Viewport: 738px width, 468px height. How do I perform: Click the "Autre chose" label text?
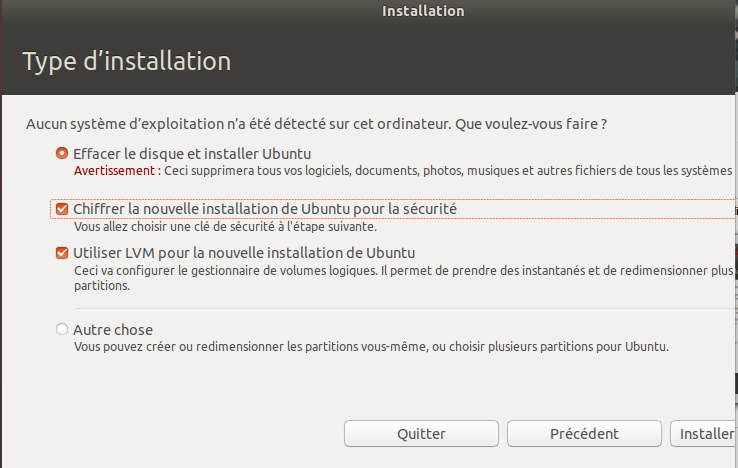tap(113, 329)
